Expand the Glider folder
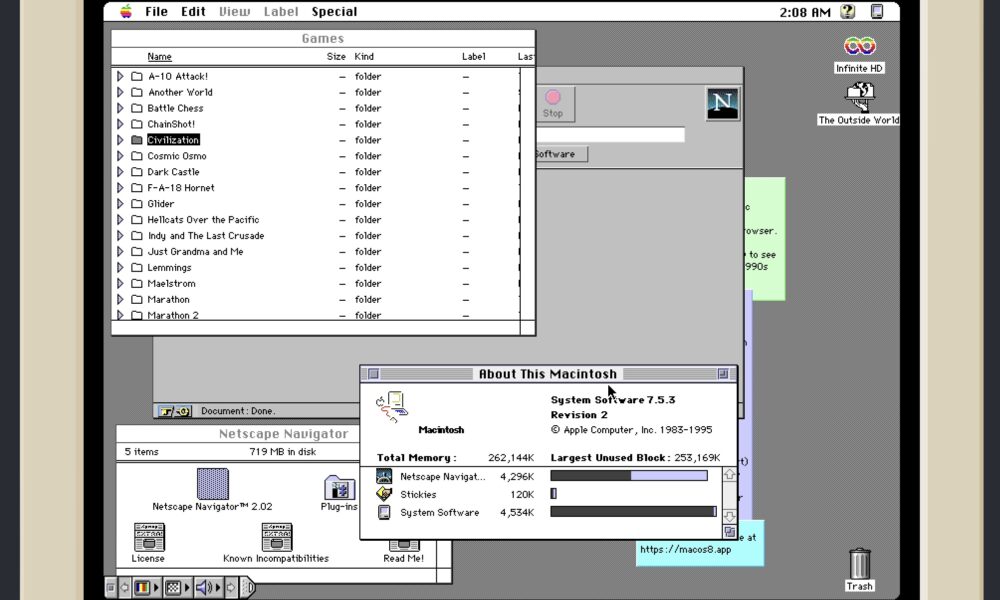This screenshot has width=1000, height=600. coord(120,204)
